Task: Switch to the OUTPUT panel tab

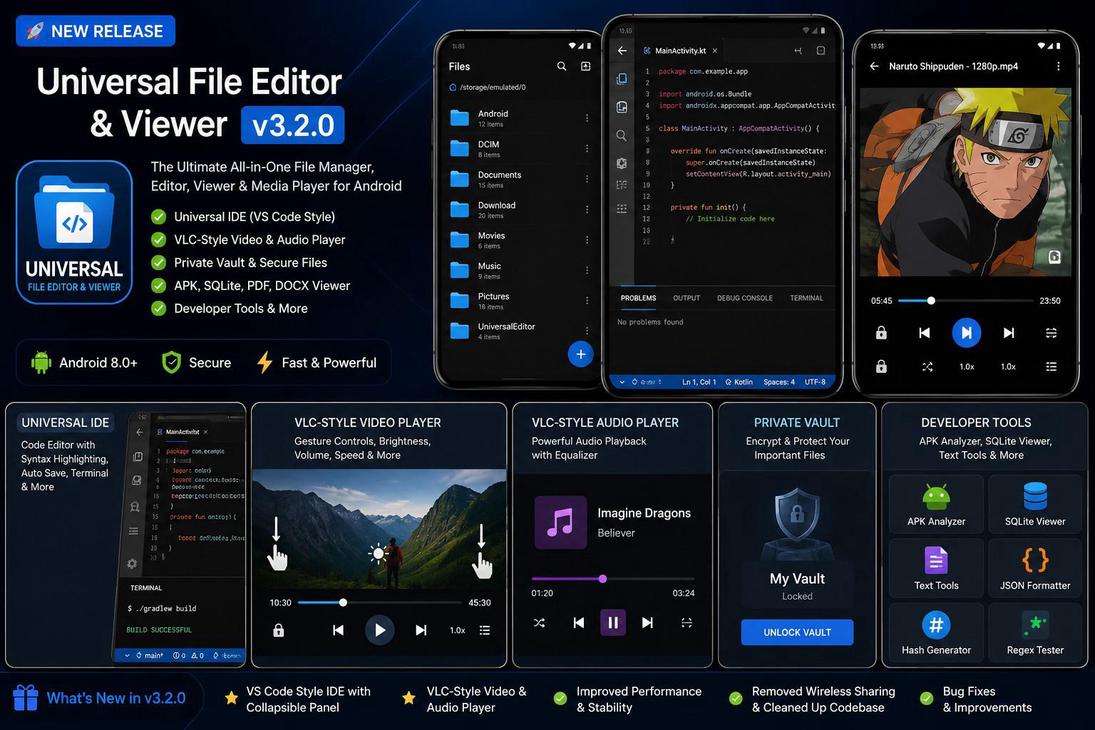Action: pos(686,298)
